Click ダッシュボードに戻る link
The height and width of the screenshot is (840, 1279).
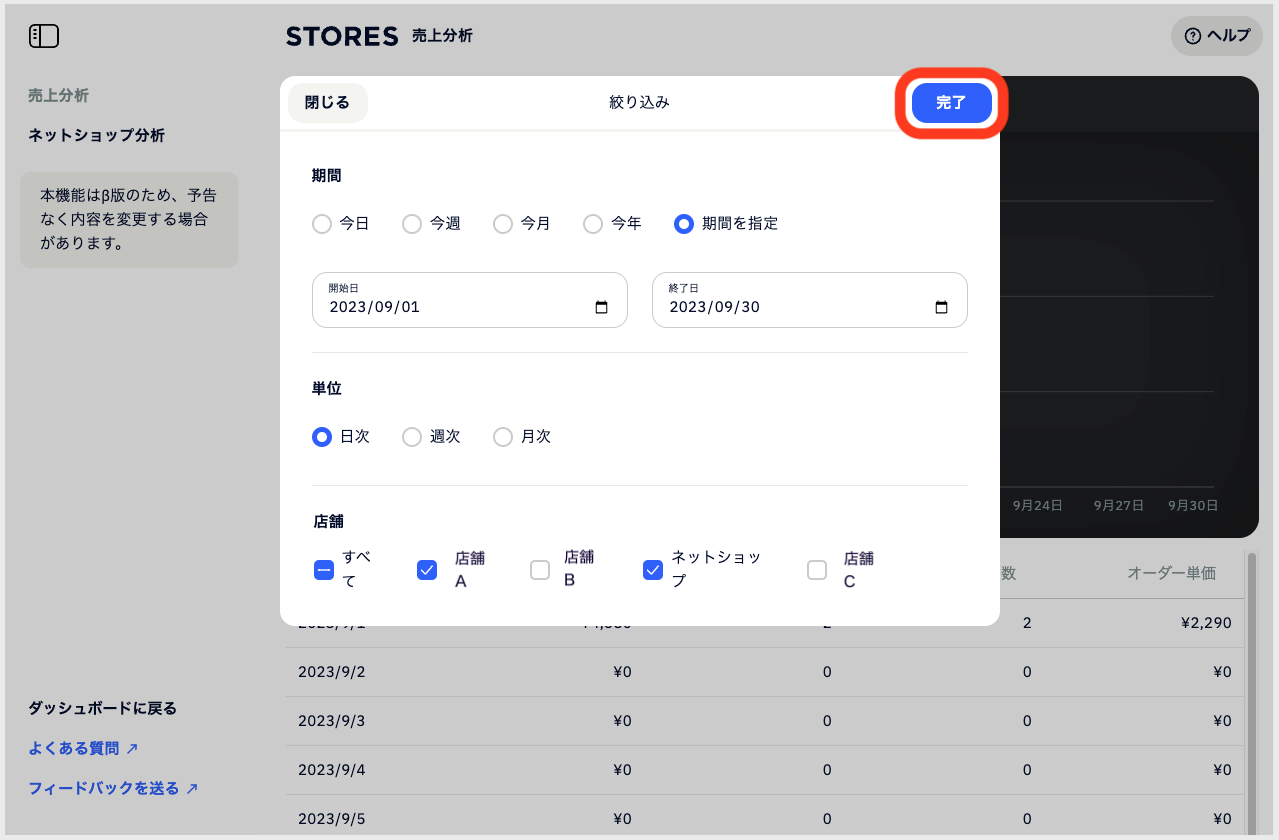[102, 708]
